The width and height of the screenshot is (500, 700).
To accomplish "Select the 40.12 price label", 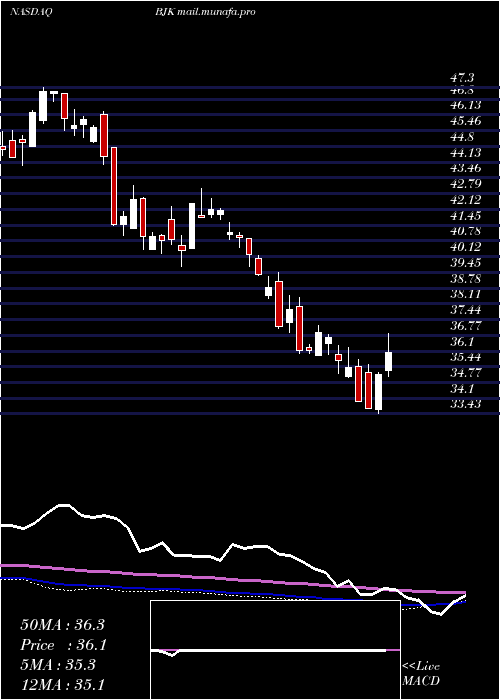I will click(x=465, y=247).
